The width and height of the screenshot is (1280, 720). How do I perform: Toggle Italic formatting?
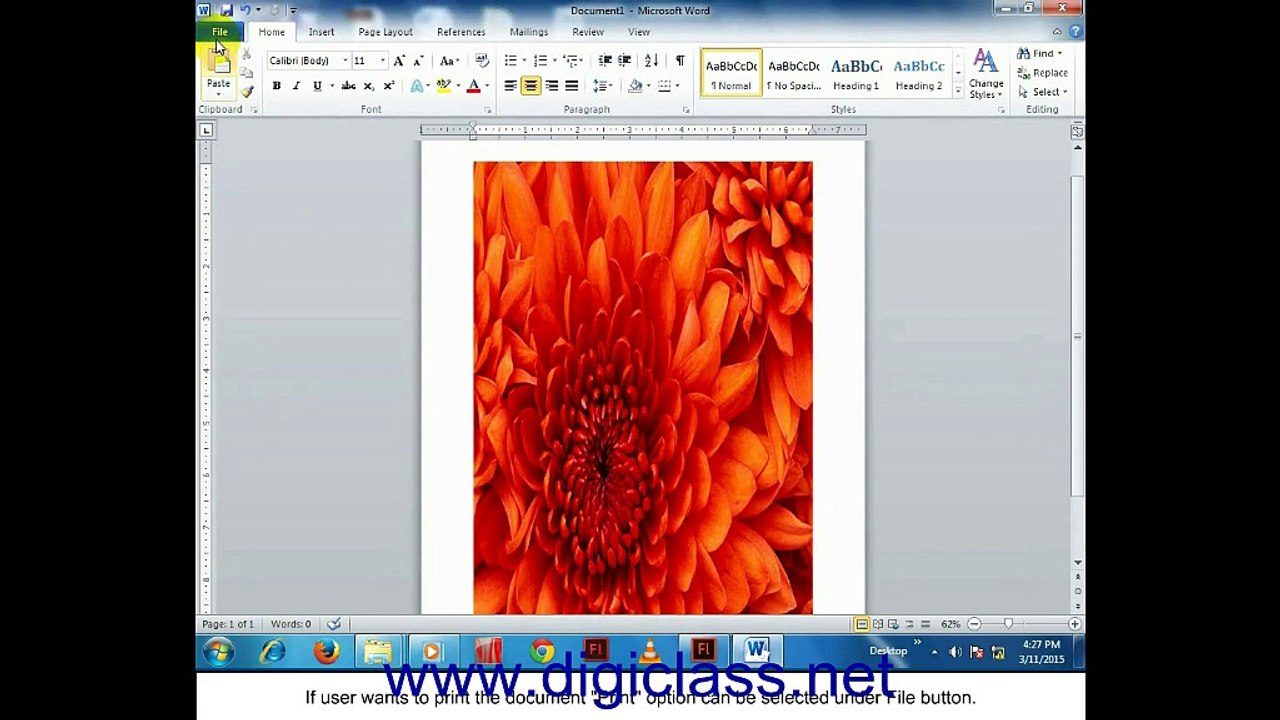click(x=296, y=86)
